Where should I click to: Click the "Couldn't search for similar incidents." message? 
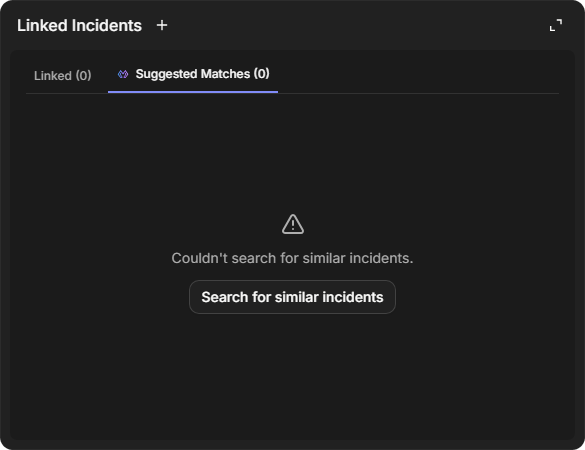tap(292, 258)
